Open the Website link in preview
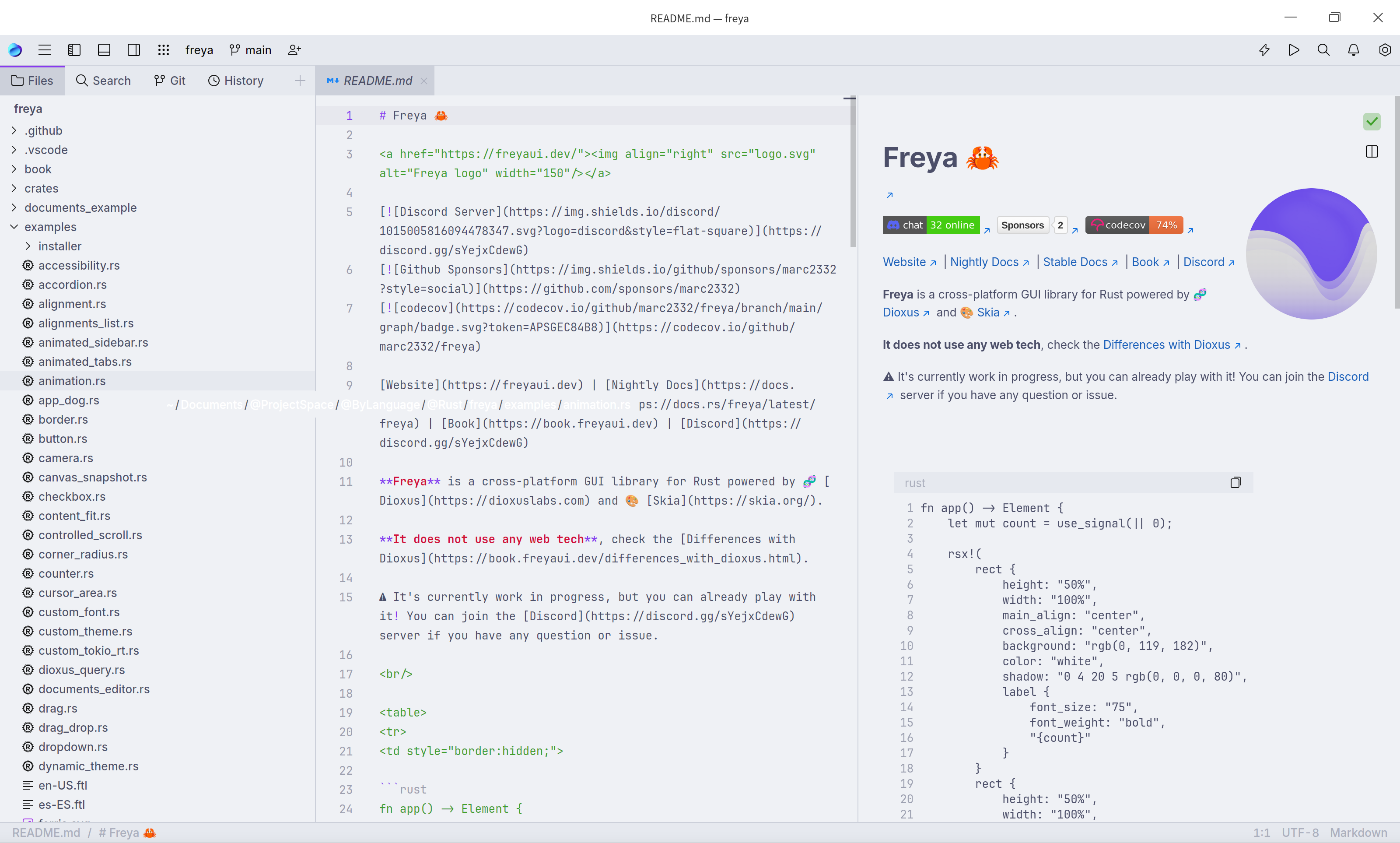 pyautogui.click(x=910, y=263)
